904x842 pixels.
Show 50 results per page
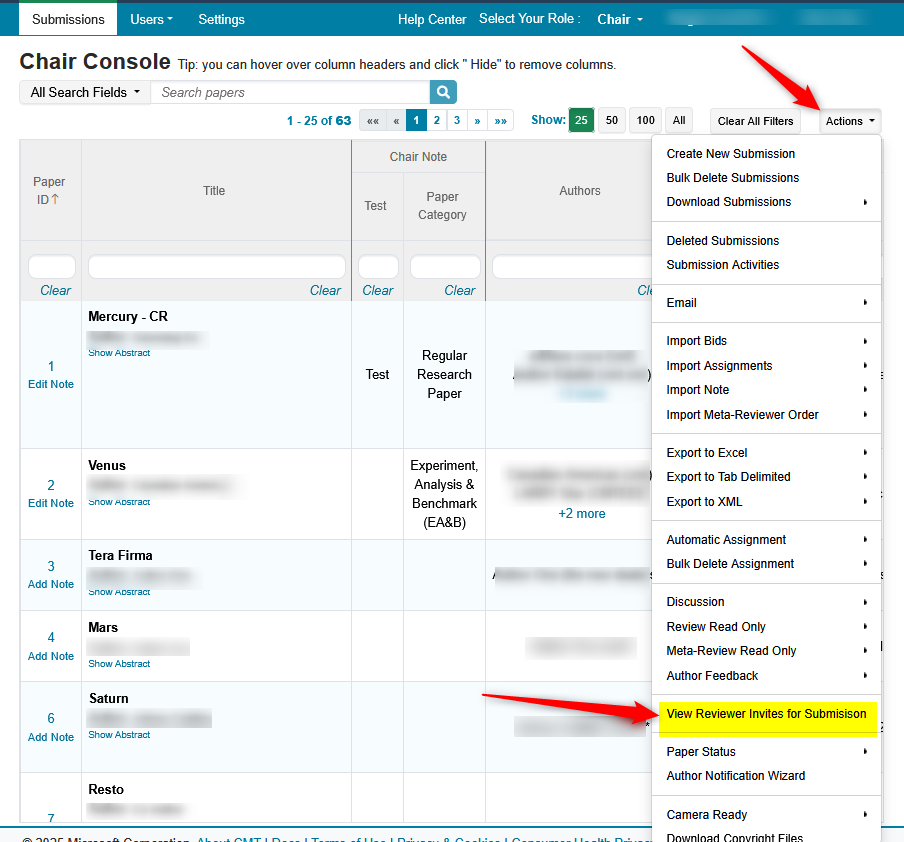coord(612,121)
